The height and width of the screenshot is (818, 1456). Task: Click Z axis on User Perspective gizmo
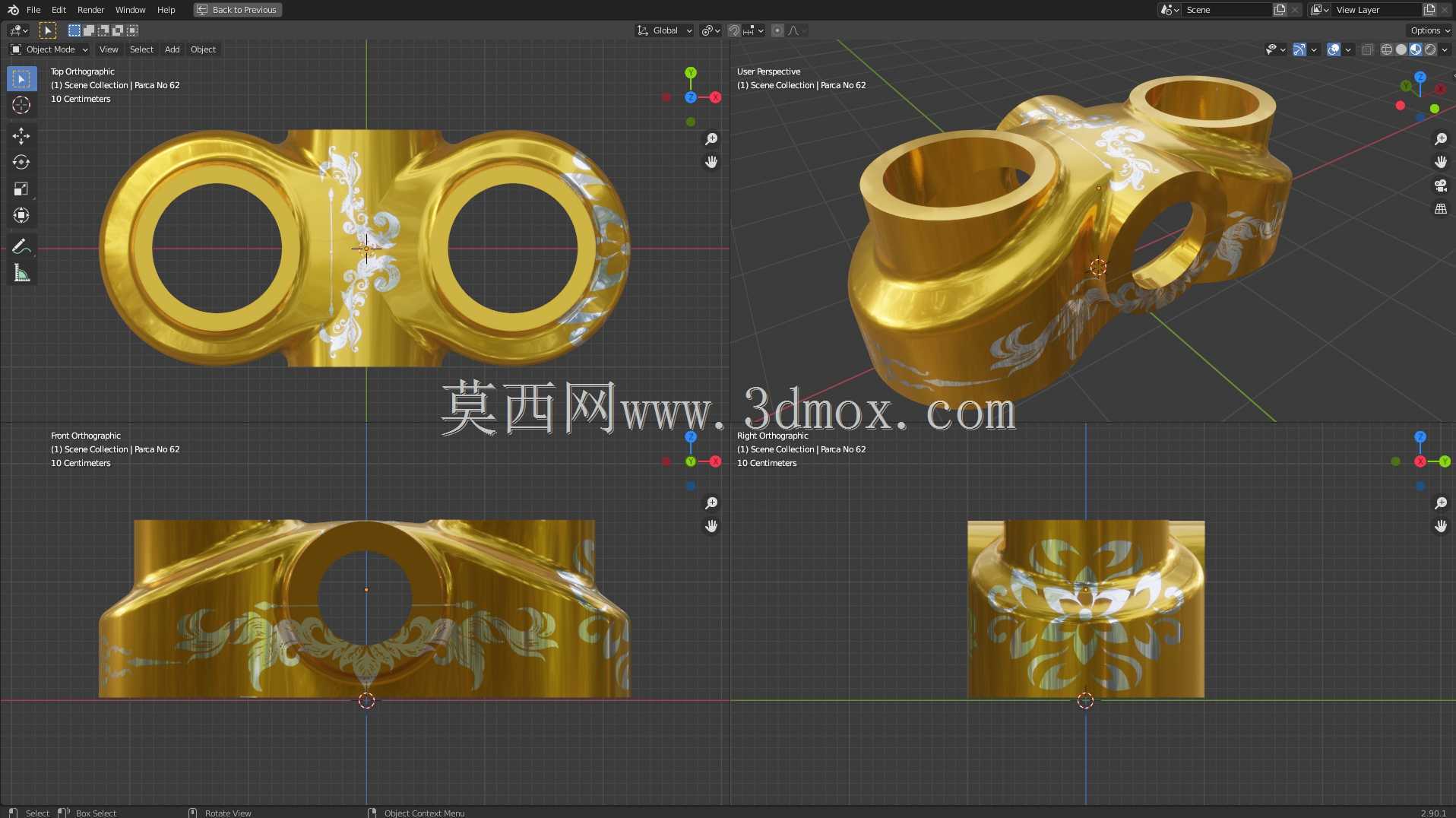[1420, 78]
